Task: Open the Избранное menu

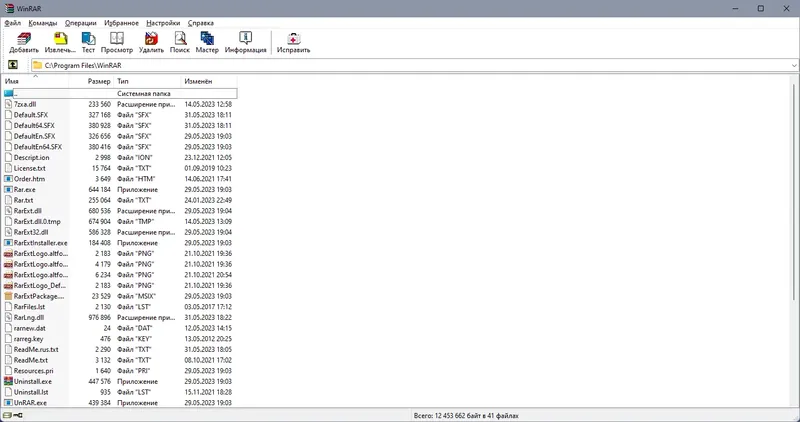Action: tap(121, 23)
